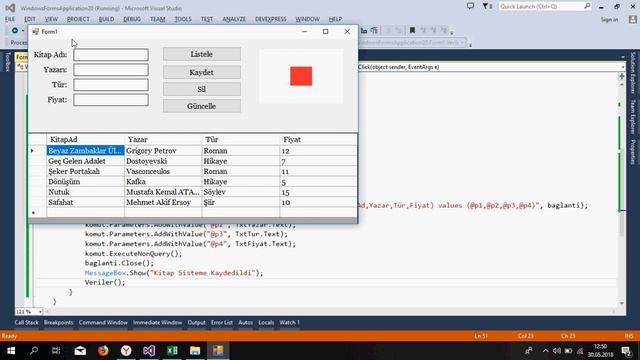Image resolution: width=640 pixels, height=360 pixels.
Task: Open the notifications filter flag icon
Action: click(487, 6)
